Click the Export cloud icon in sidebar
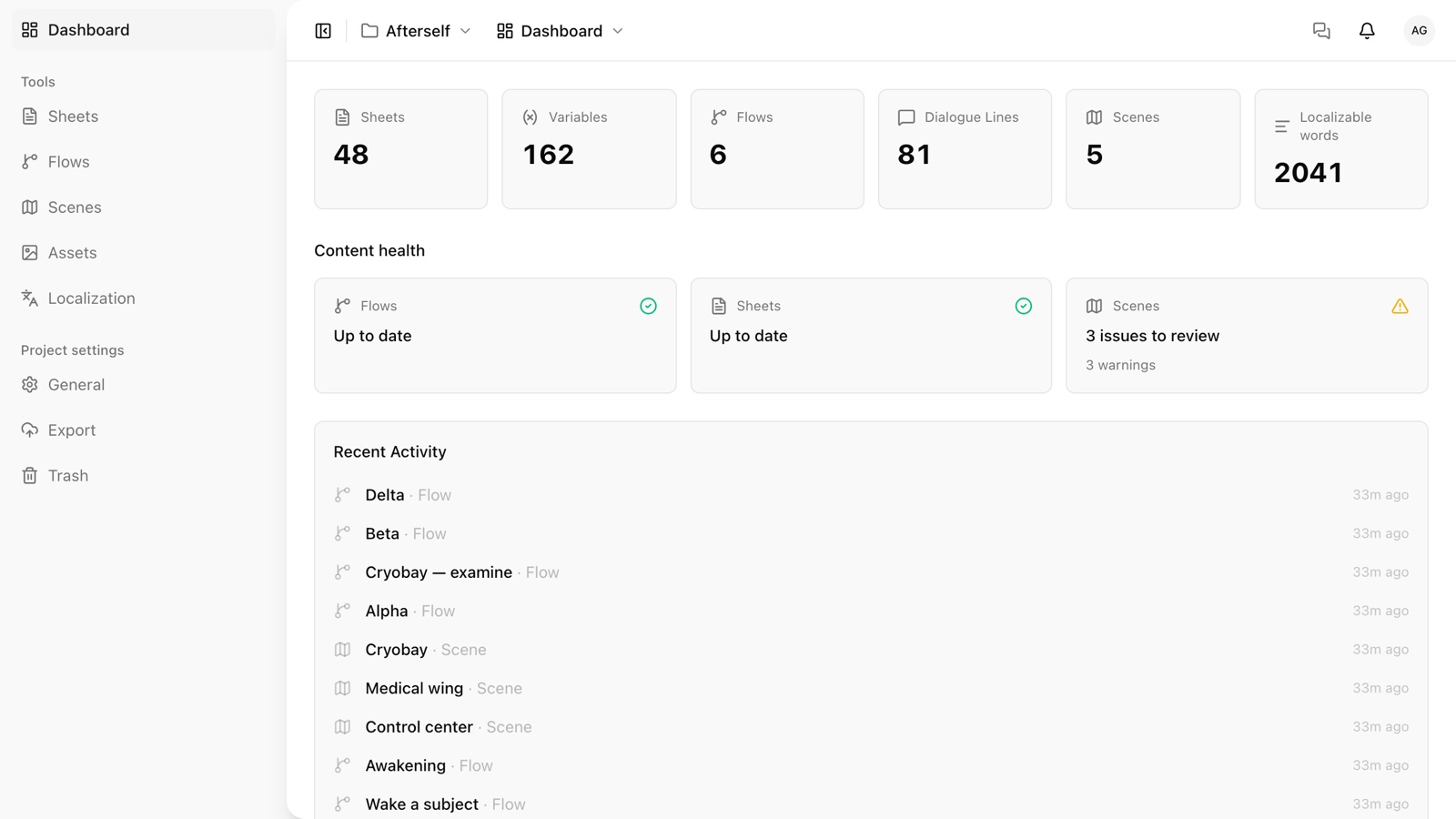 pos(30,430)
